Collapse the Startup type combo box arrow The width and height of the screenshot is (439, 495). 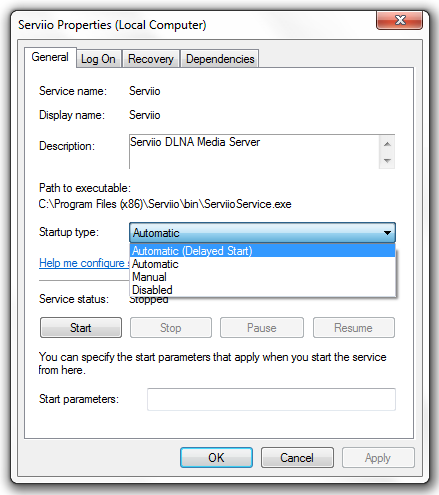(x=387, y=233)
